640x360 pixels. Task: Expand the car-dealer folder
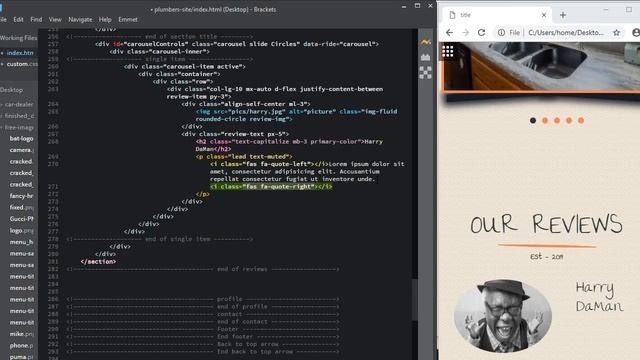pos(19,104)
